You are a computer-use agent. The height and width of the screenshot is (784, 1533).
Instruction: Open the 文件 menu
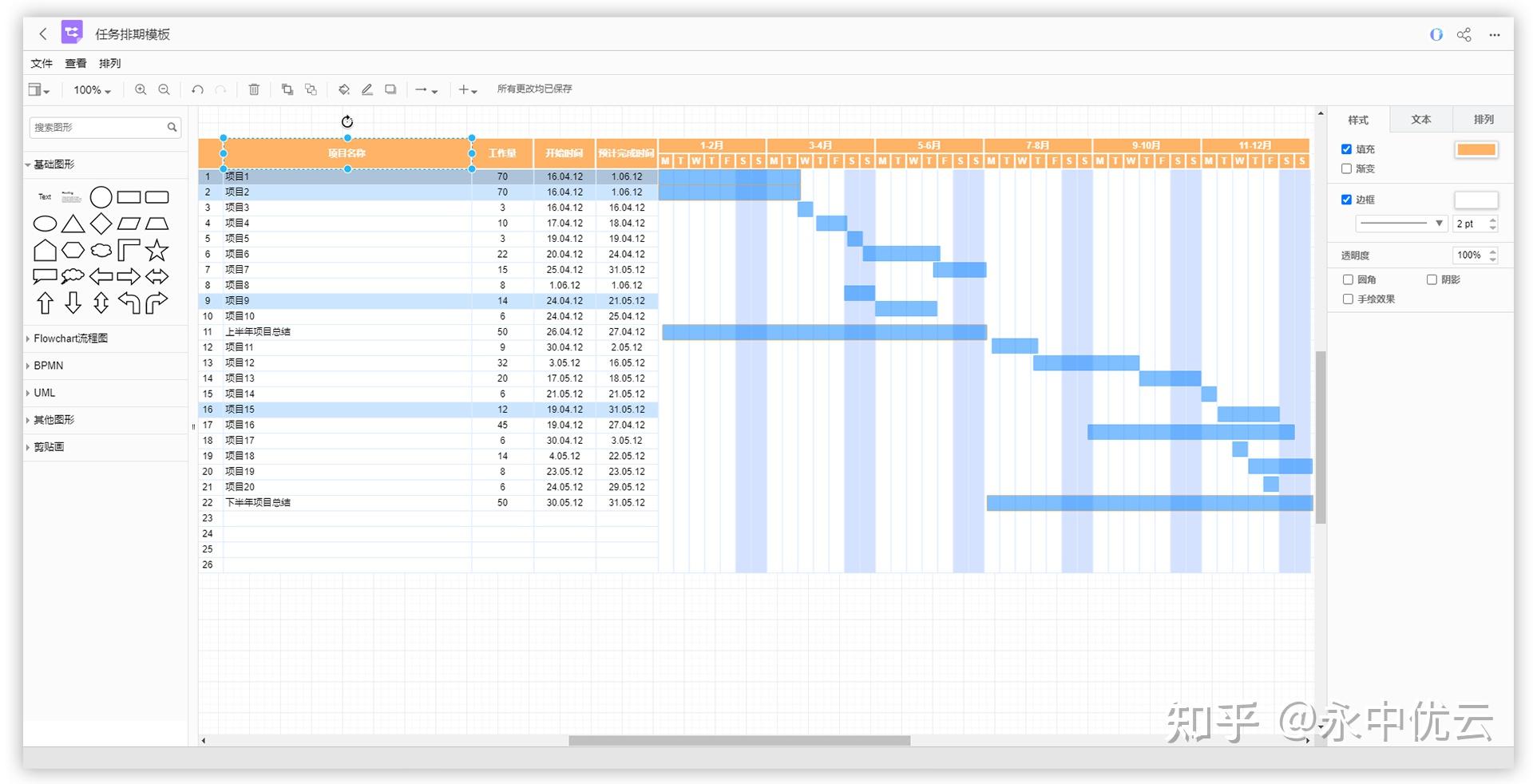[x=42, y=63]
